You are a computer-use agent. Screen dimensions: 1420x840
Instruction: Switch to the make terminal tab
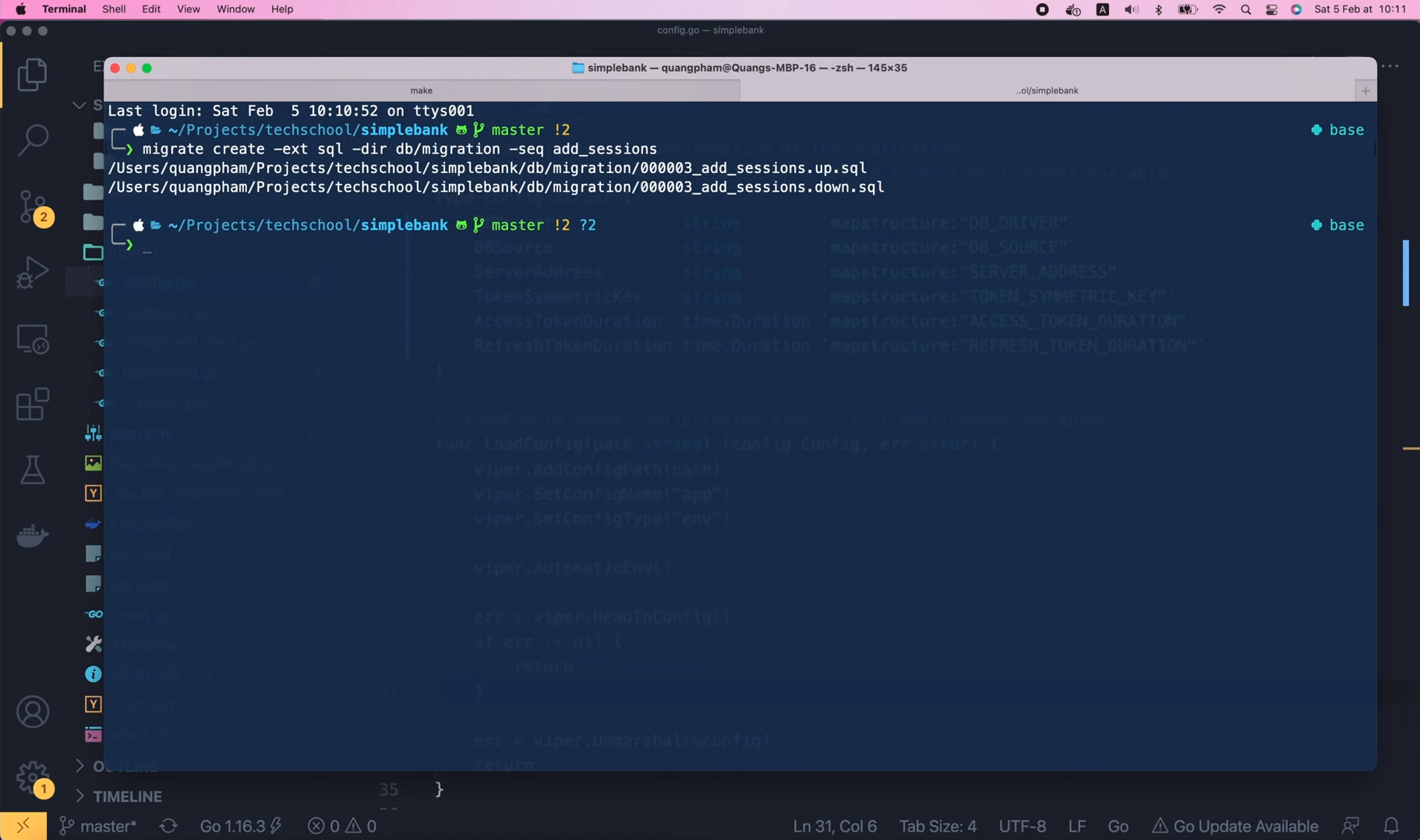(422, 90)
